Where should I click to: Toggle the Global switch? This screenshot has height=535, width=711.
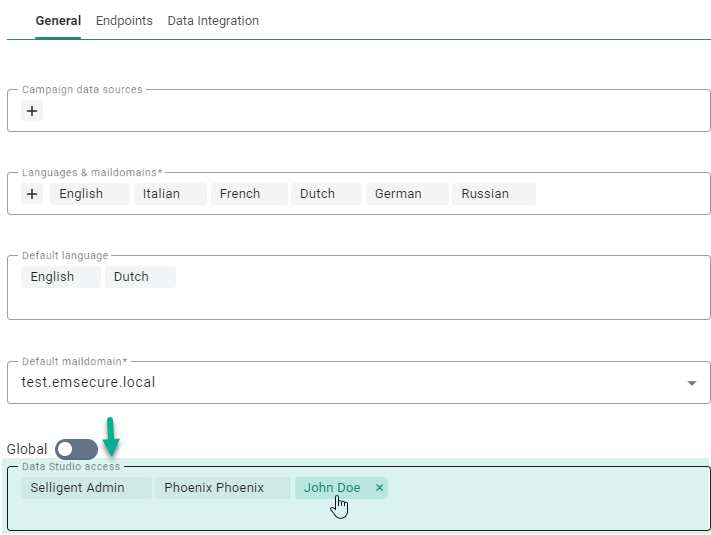[x=77, y=450]
